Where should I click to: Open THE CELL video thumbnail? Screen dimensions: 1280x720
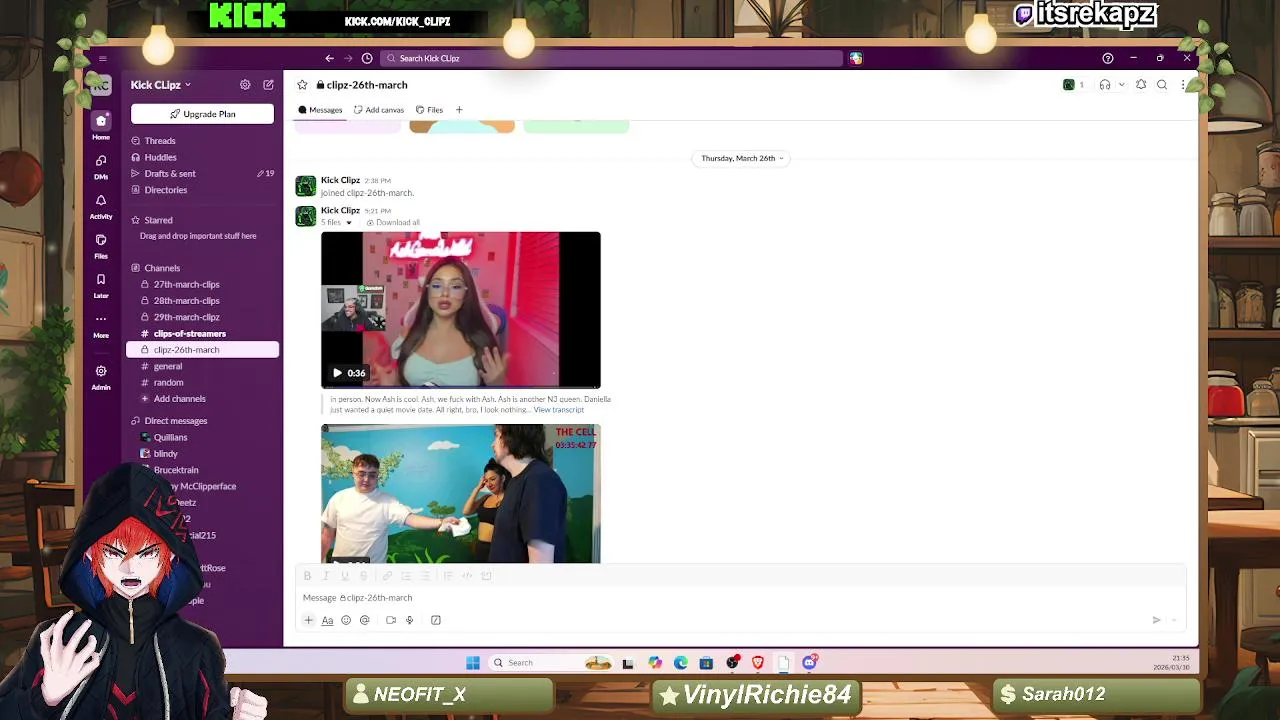pyautogui.click(x=461, y=494)
